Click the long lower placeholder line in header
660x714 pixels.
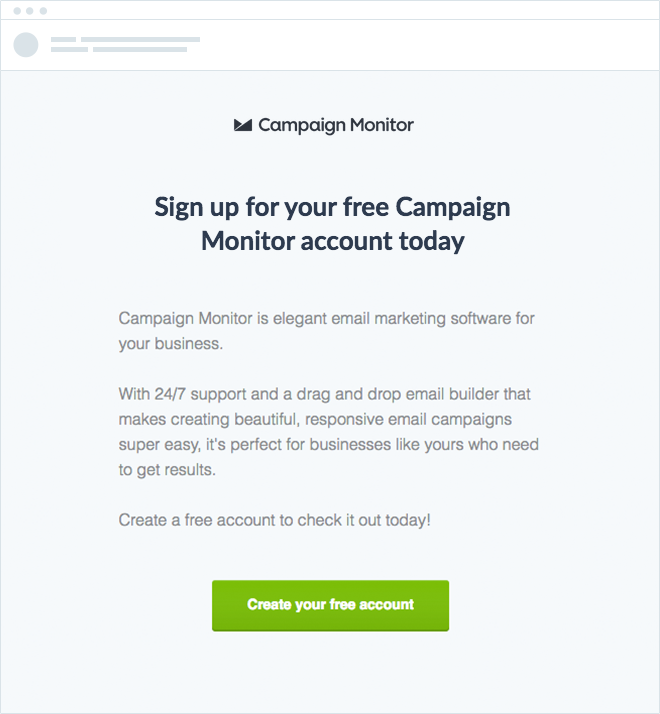[140, 49]
